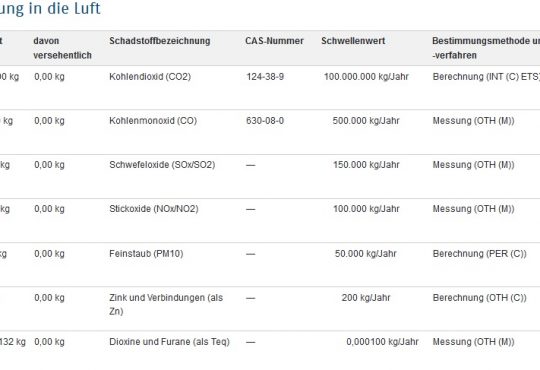Click the Schwellenwert column header
Screen dimensions: 540x370
coord(353,41)
